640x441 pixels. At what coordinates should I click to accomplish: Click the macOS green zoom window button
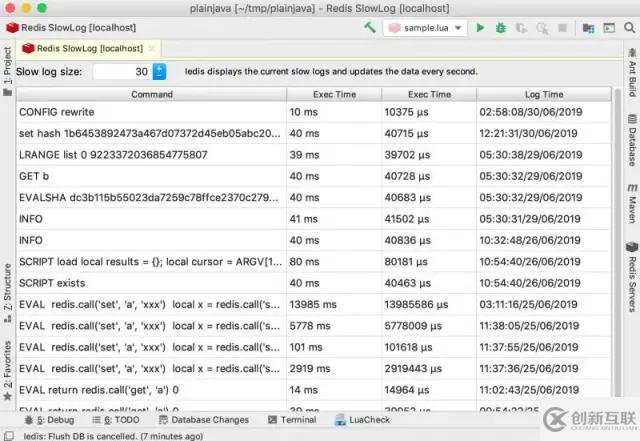pyautogui.click(x=42, y=8)
